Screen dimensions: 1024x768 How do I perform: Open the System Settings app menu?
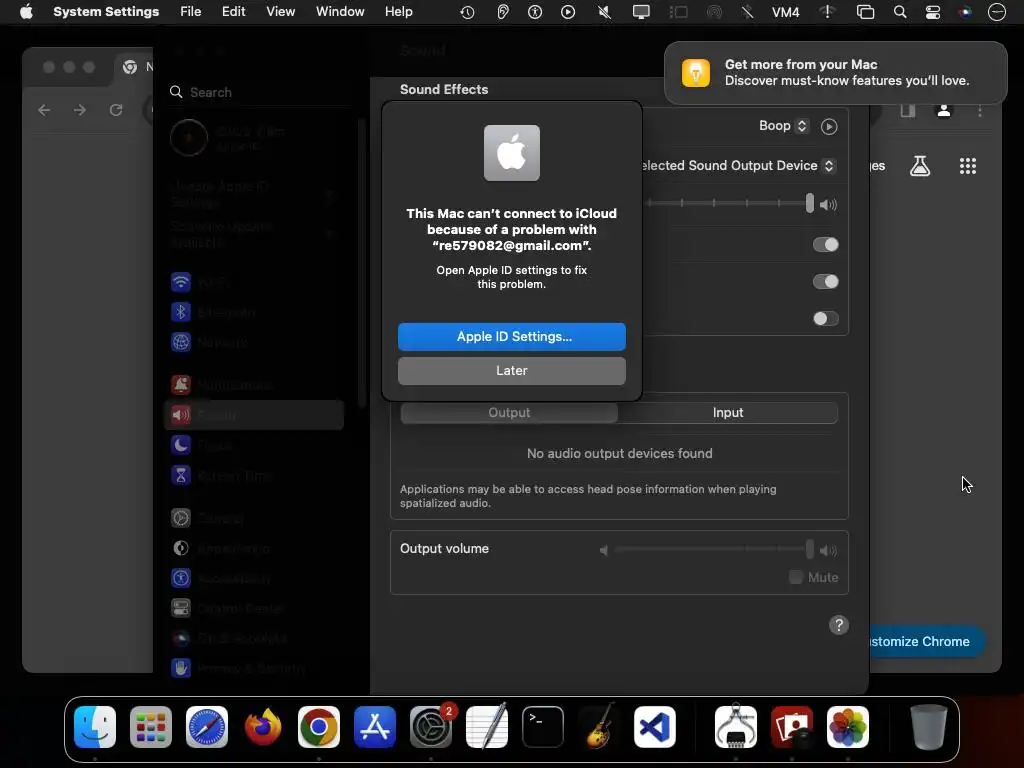(106, 12)
